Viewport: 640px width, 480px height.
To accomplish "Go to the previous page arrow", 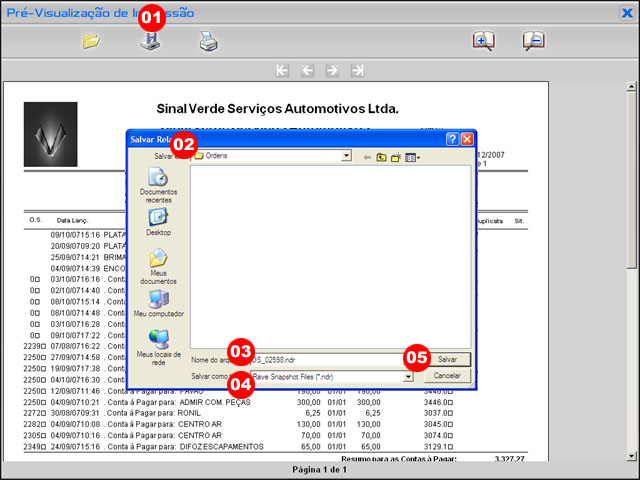I will pos(308,70).
